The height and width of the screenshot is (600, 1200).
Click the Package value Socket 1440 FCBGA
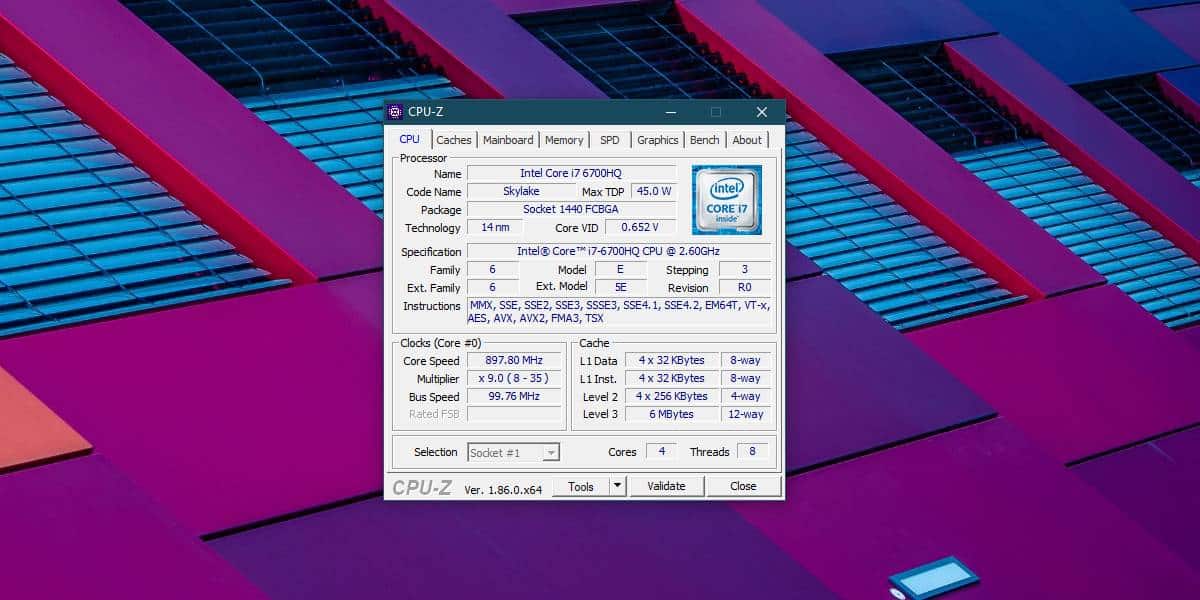click(x=571, y=209)
